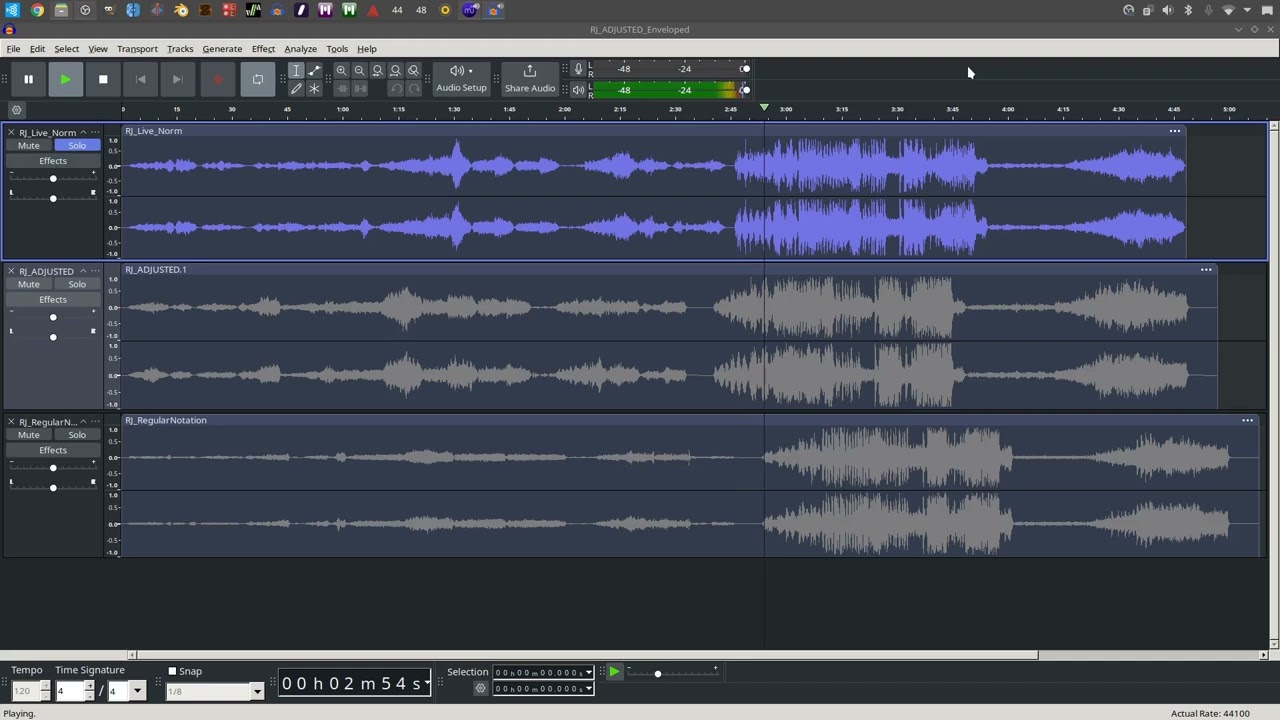Stop playback with the Stop button

[x=103, y=79]
